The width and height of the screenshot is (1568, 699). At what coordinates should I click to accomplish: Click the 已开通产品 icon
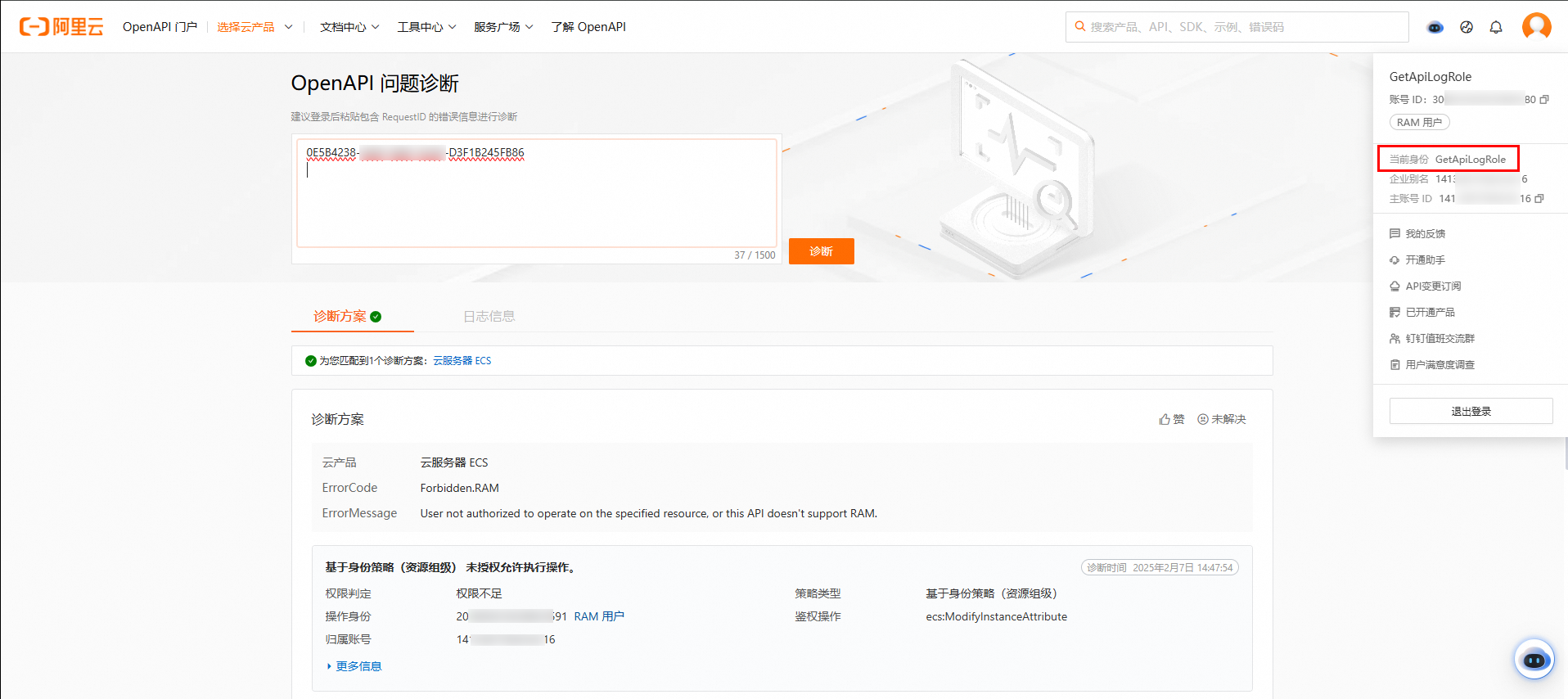click(1395, 313)
